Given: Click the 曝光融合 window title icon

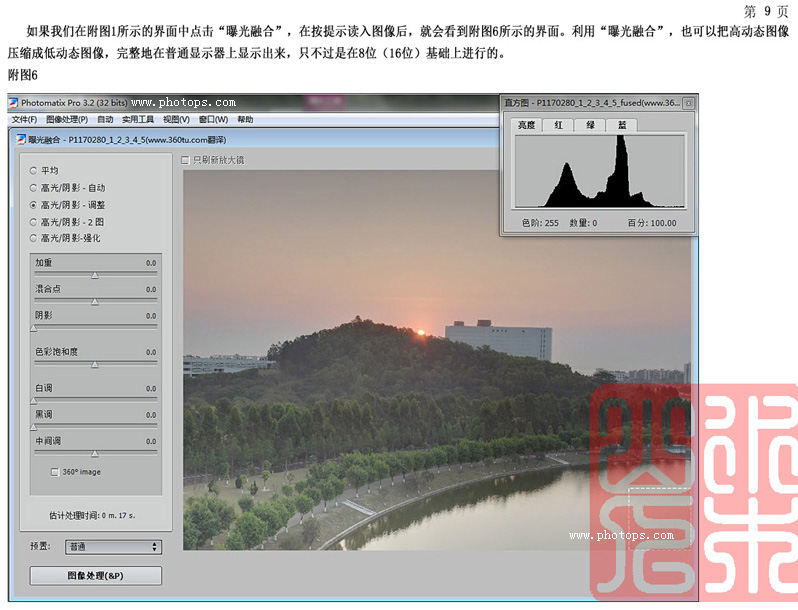Looking at the screenshot, I should [21, 139].
